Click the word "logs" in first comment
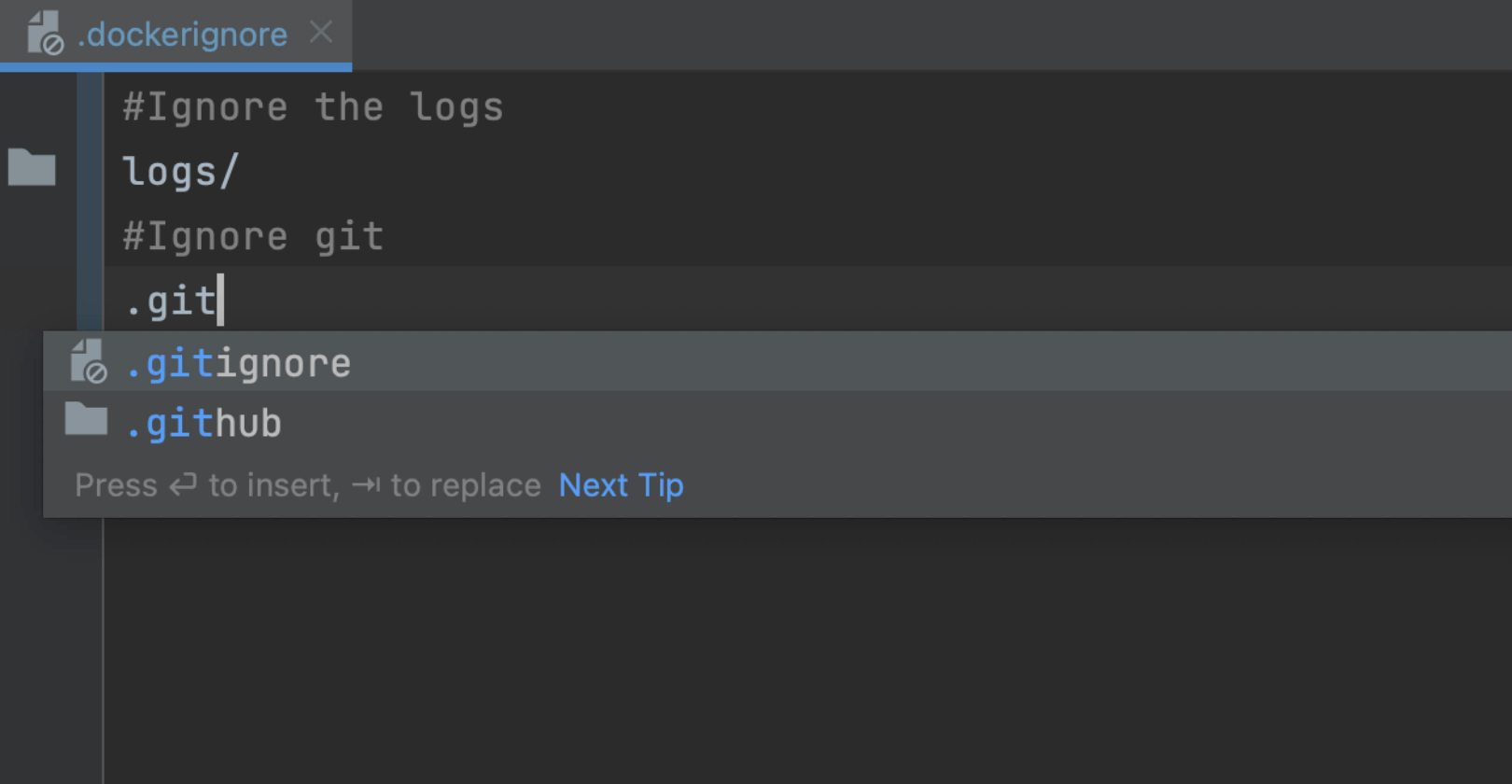 click(456, 107)
